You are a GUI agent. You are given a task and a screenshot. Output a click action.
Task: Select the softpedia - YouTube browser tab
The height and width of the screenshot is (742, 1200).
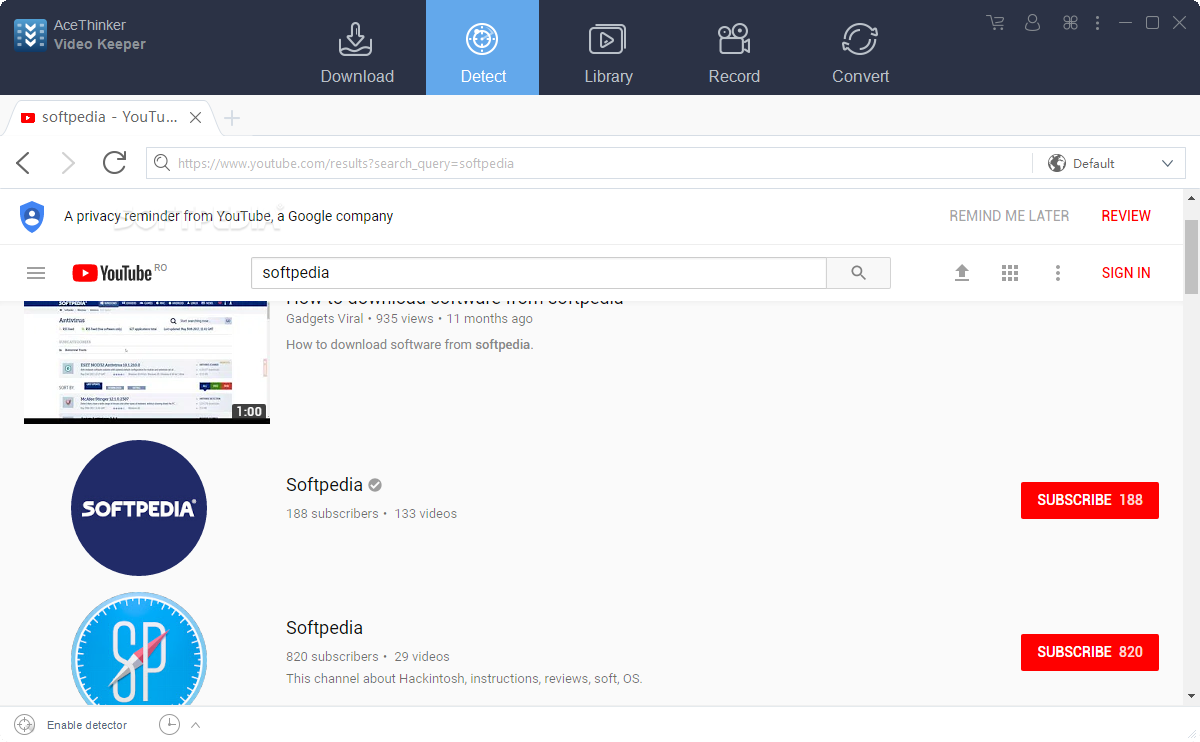(110, 117)
